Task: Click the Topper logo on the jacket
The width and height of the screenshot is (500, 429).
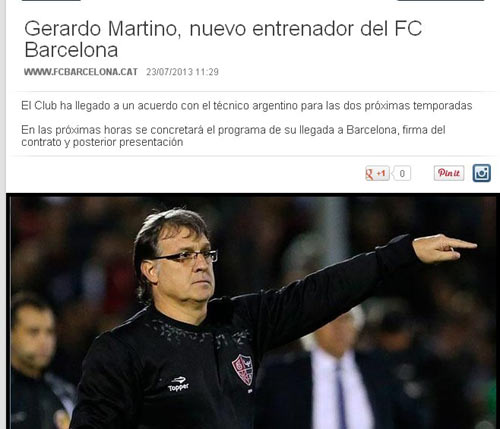Action: click(x=178, y=384)
